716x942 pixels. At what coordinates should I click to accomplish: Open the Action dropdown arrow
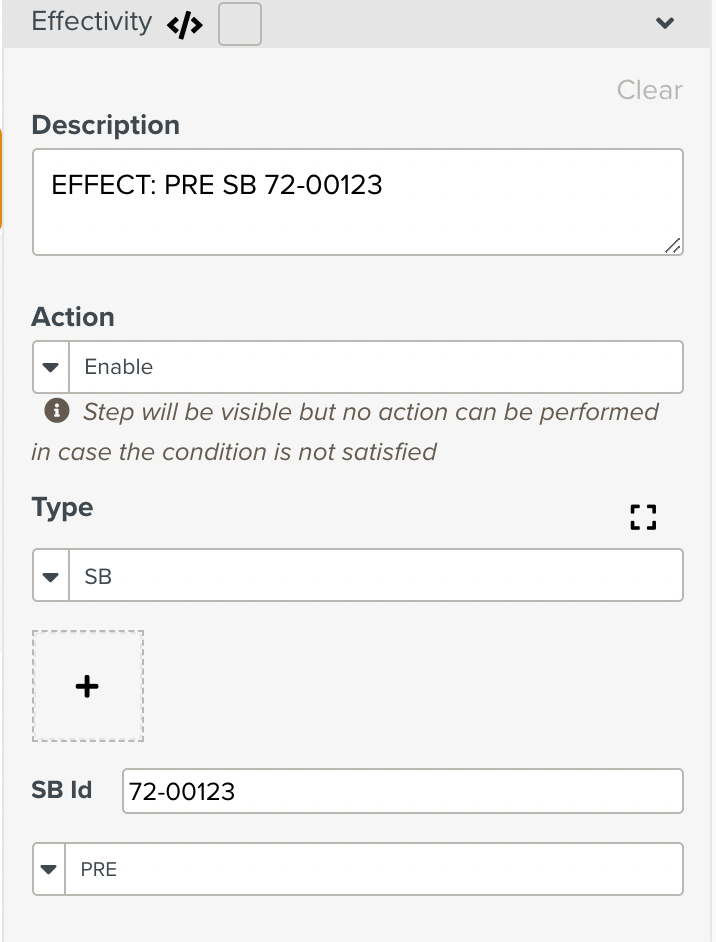click(x=51, y=367)
